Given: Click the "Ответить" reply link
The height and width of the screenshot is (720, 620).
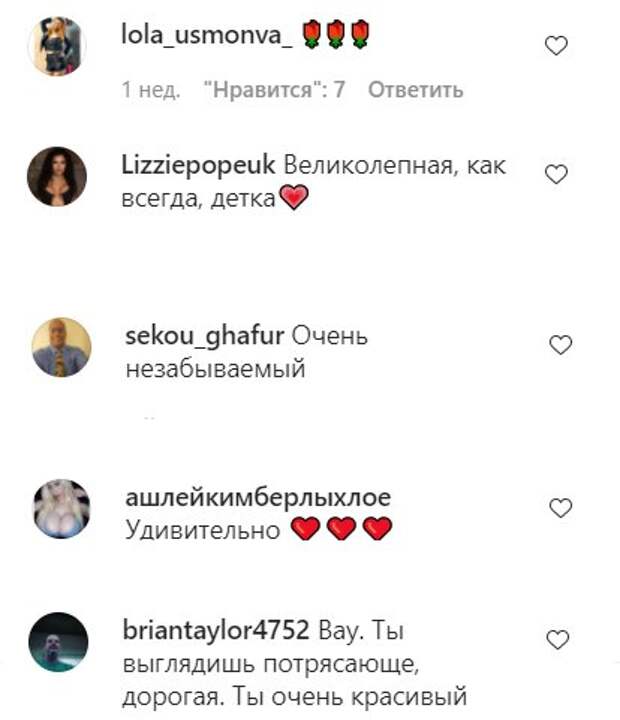Looking at the screenshot, I should click(416, 90).
